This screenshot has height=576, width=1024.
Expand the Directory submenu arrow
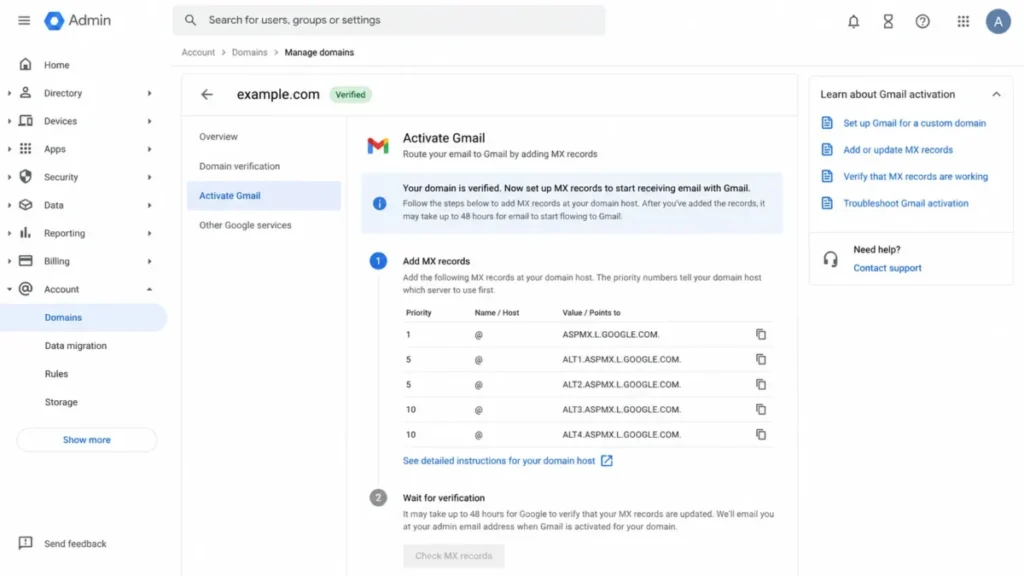[x=150, y=93]
